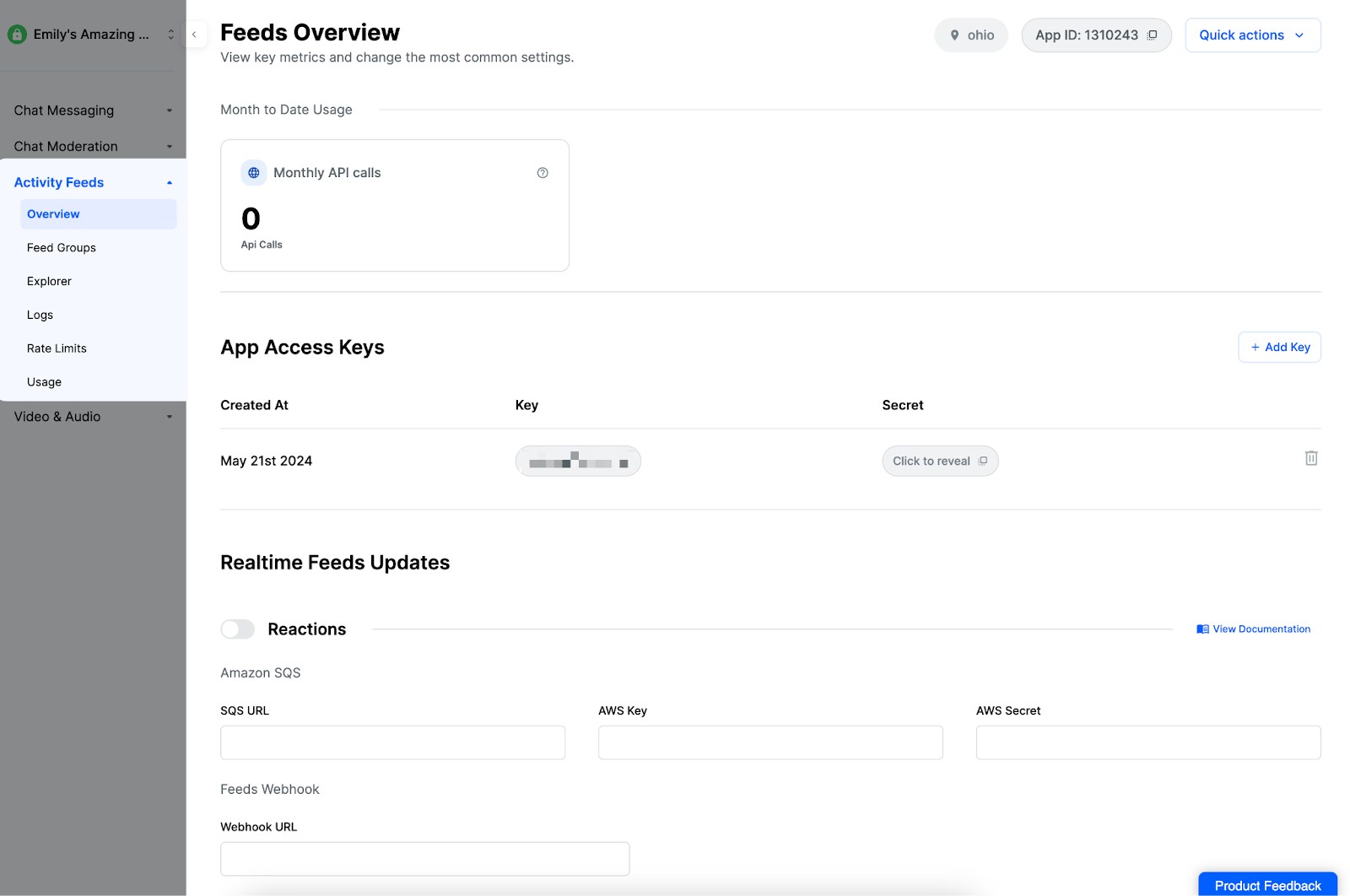Image resolution: width=1350 pixels, height=896 pixels.
Task: Focus the AWS Secret field
Action: pos(1148,742)
